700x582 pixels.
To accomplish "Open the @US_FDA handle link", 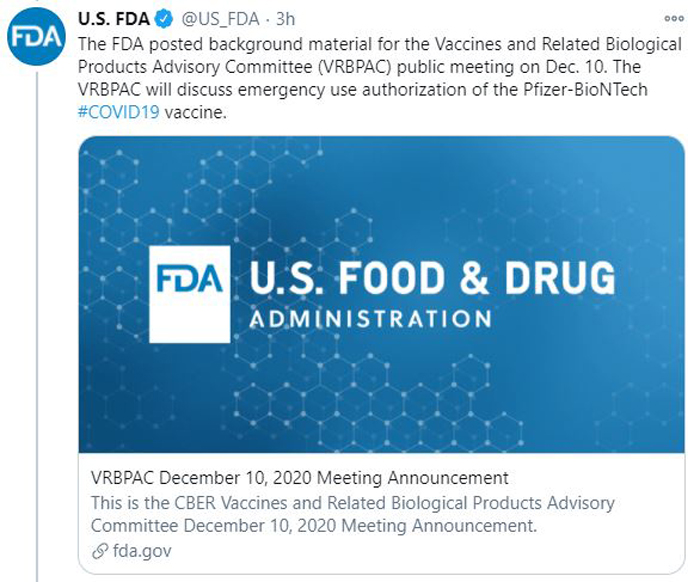I will pyautogui.click(x=221, y=19).
